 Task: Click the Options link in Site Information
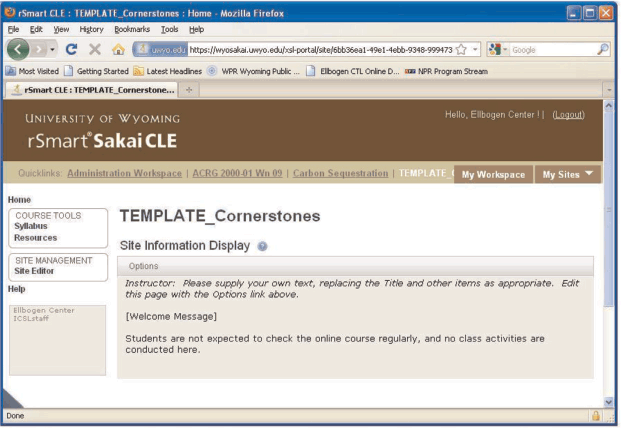click(x=143, y=266)
